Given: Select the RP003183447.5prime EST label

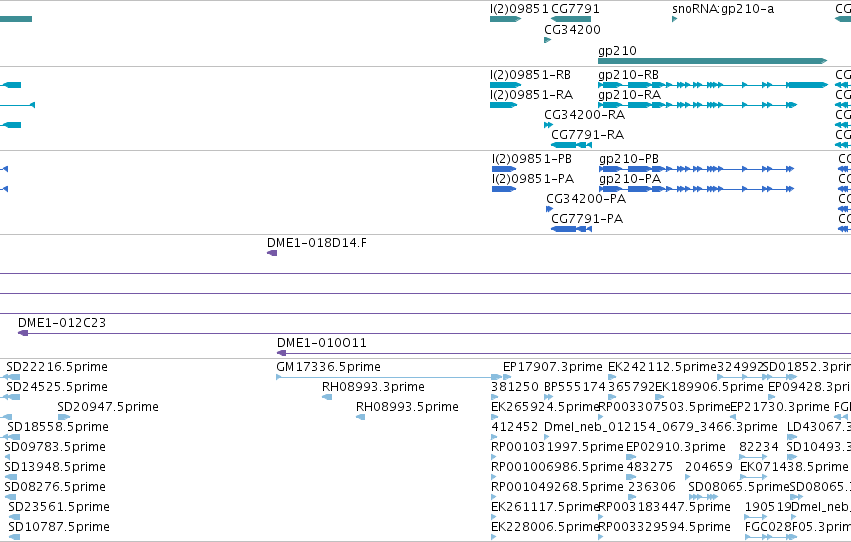Looking at the screenshot, I should pyautogui.click(x=664, y=507).
